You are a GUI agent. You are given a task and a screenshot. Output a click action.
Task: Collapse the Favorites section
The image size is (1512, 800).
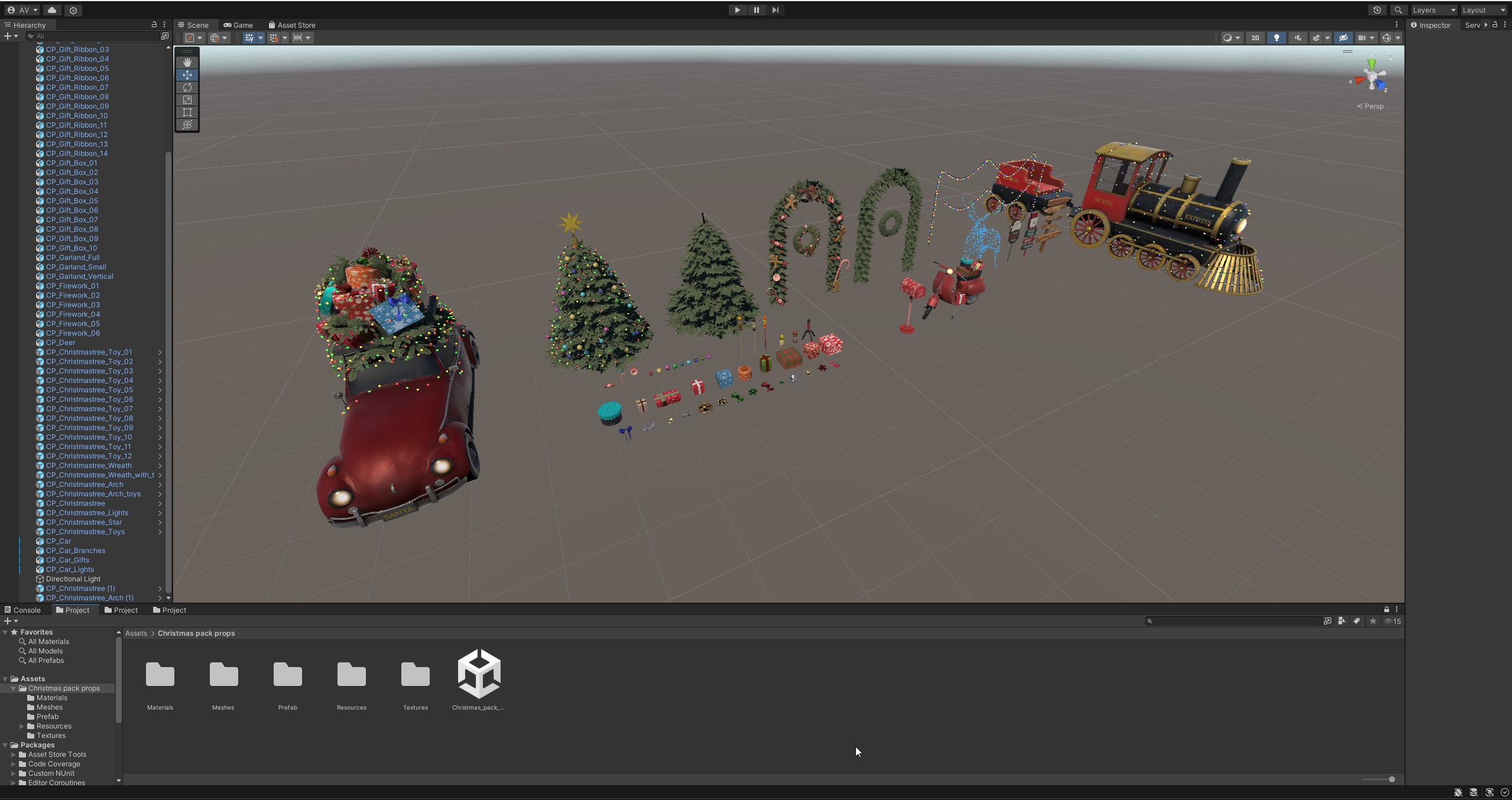tap(5, 632)
